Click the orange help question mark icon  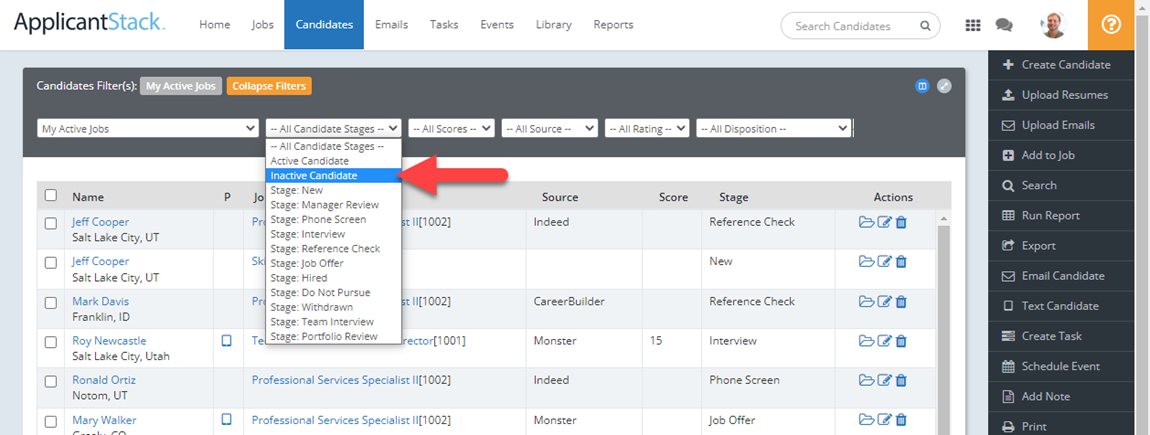[x=1110, y=25]
